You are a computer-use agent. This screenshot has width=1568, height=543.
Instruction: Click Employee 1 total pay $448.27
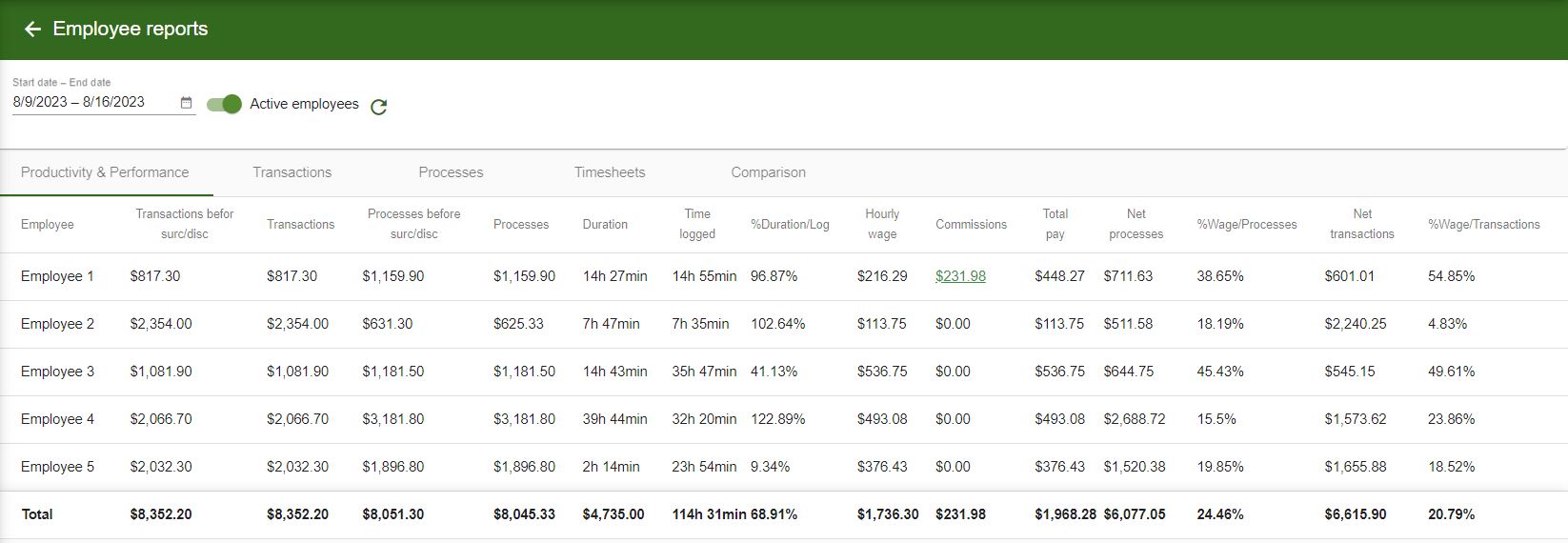[x=1059, y=276]
